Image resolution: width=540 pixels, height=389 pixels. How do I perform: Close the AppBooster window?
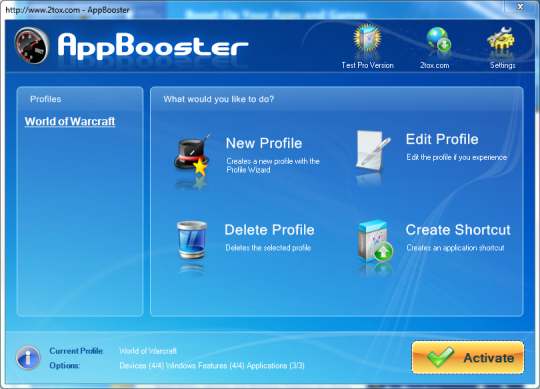(520, 6)
